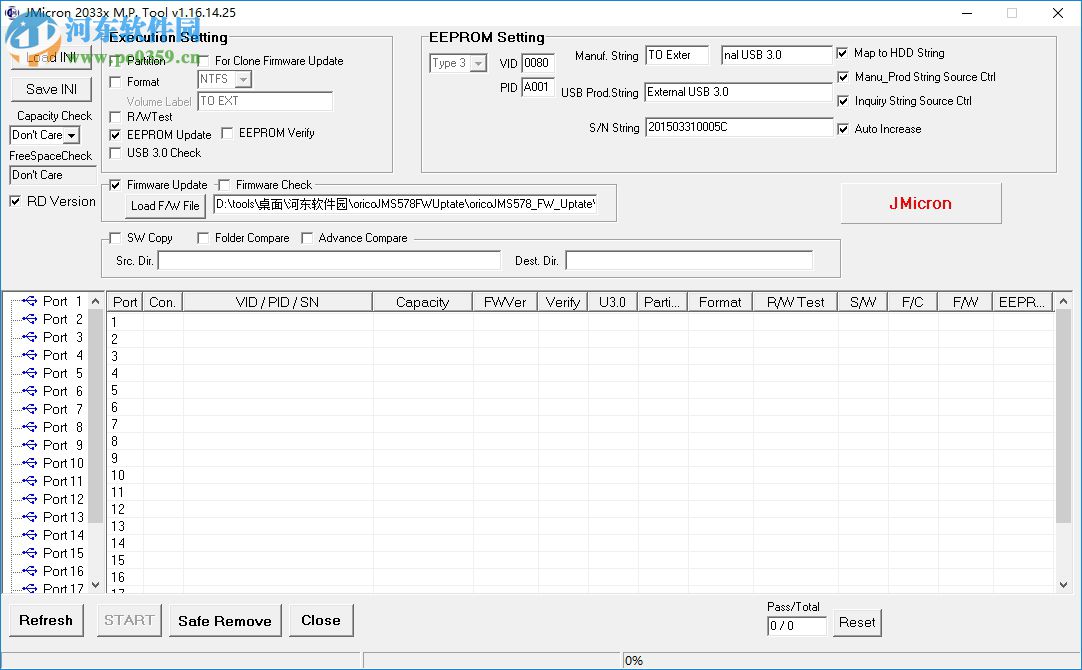The width and height of the screenshot is (1082, 670).
Task: Click the Format column header
Action: pos(720,302)
